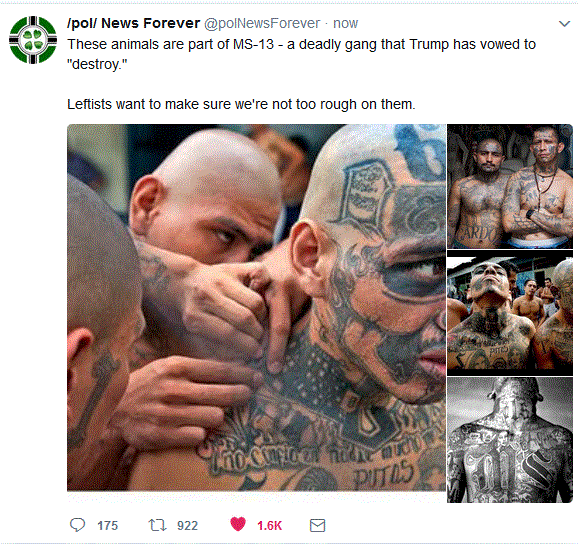Open direct message via envelope icon
The height and width of the screenshot is (544, 578).
[x=317, y=526]
